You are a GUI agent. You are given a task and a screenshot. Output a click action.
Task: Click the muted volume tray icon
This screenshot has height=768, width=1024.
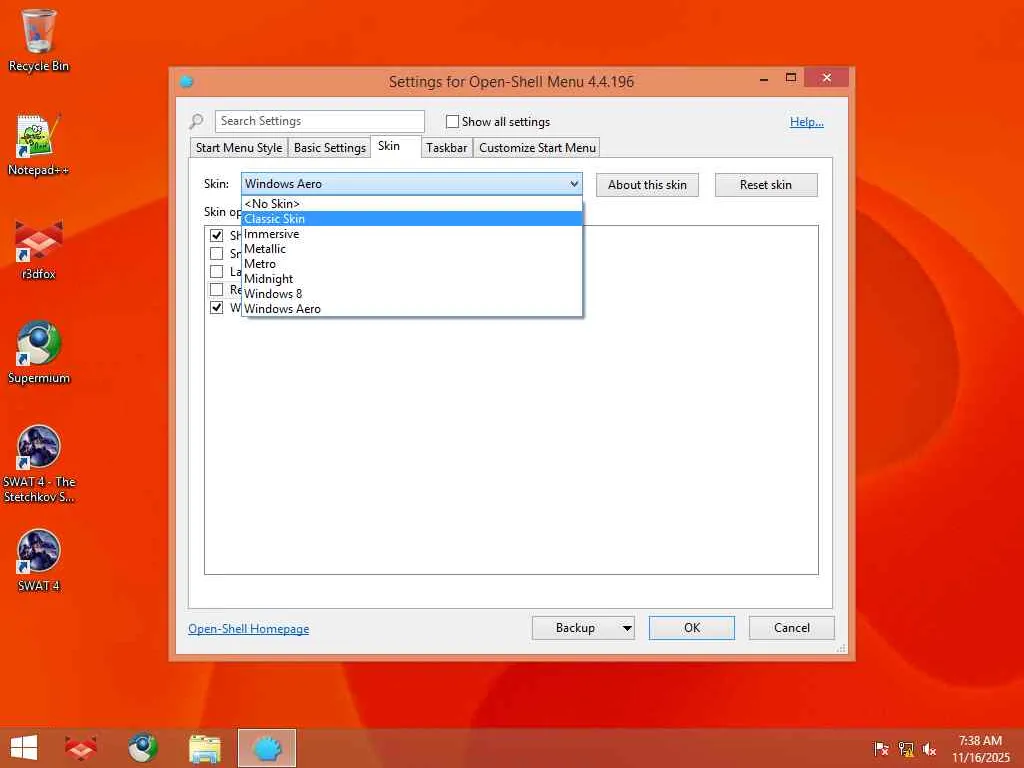pyautogui.click(x=930, y=749)
